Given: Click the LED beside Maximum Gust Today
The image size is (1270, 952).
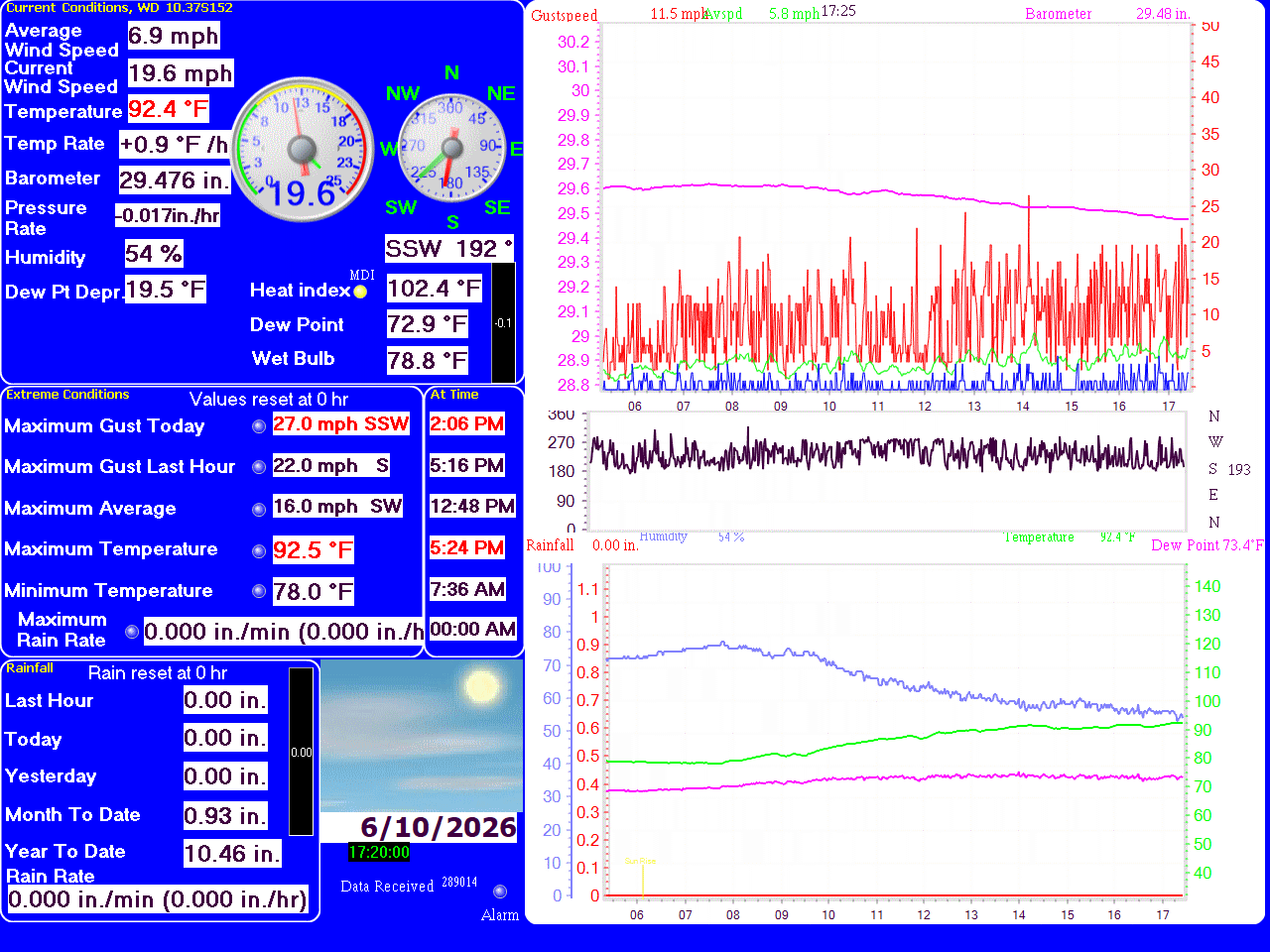Looking at the screenshot, I should tap(259, 426).
